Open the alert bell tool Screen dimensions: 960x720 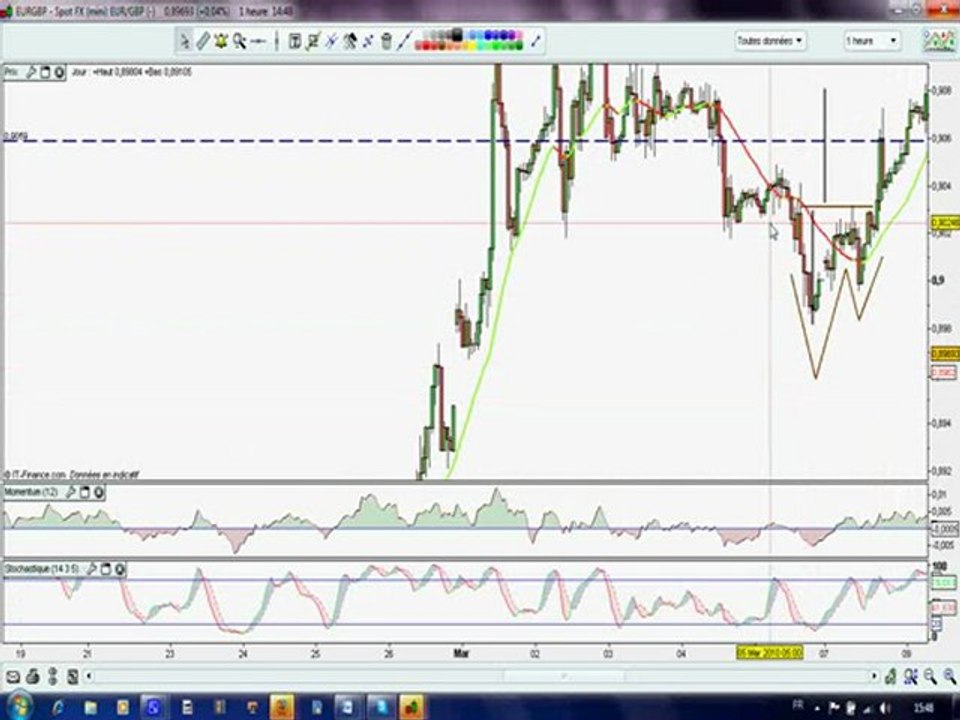coord(221,41)
